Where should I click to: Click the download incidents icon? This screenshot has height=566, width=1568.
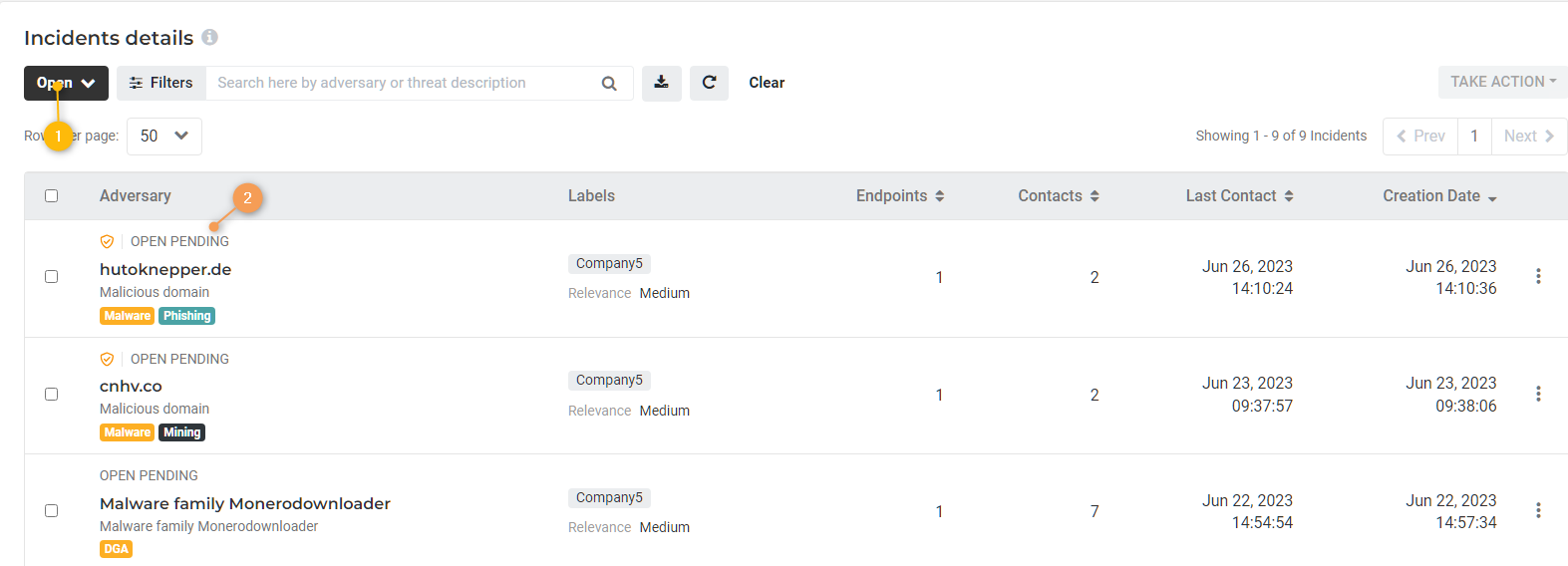click(661, 83)
